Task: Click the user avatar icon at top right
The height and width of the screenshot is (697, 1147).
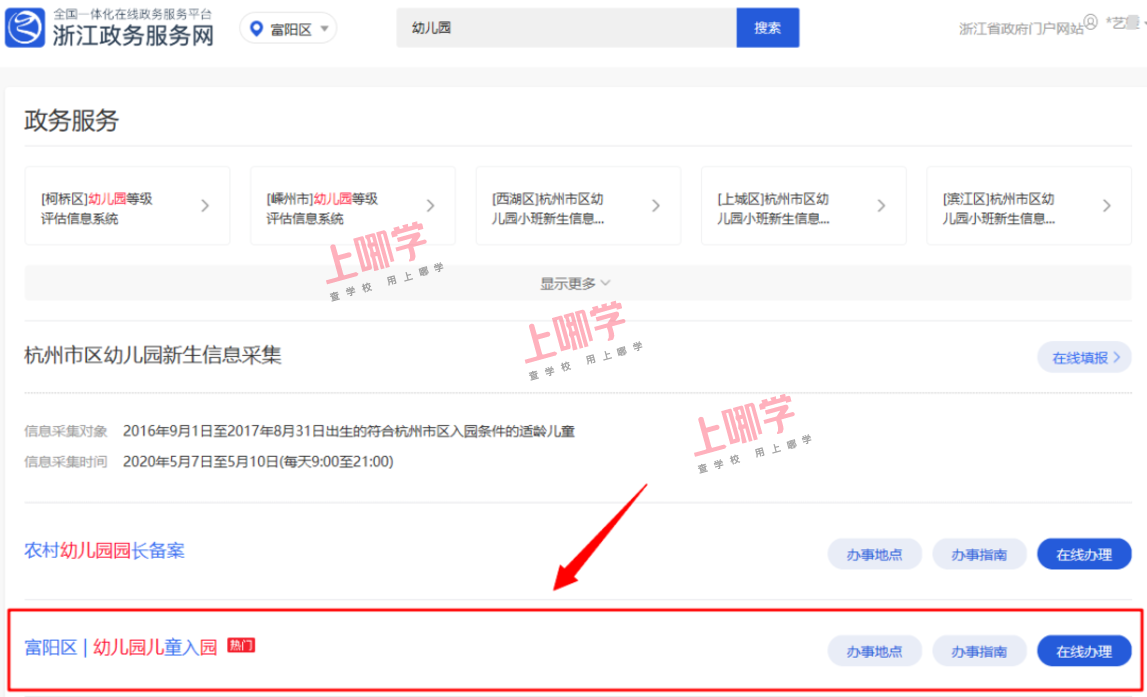Action: (1091, 22)
